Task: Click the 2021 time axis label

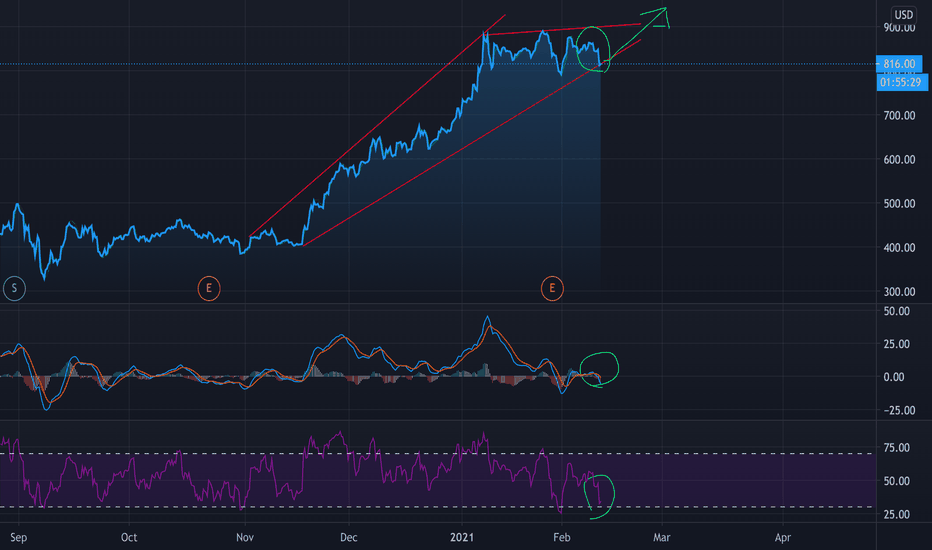Action: pos(462,538)
